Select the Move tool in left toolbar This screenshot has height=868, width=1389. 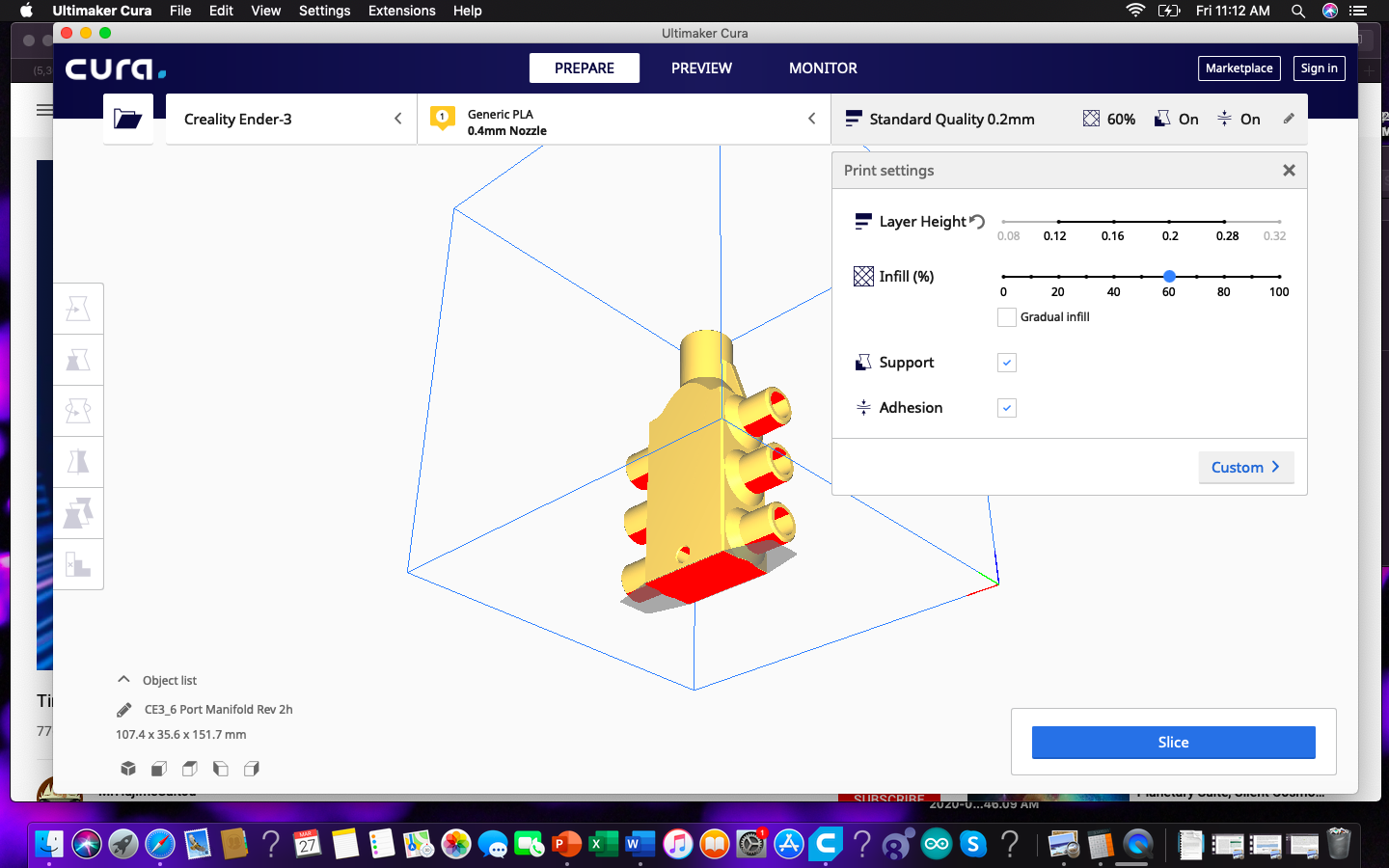coord(78,309)
